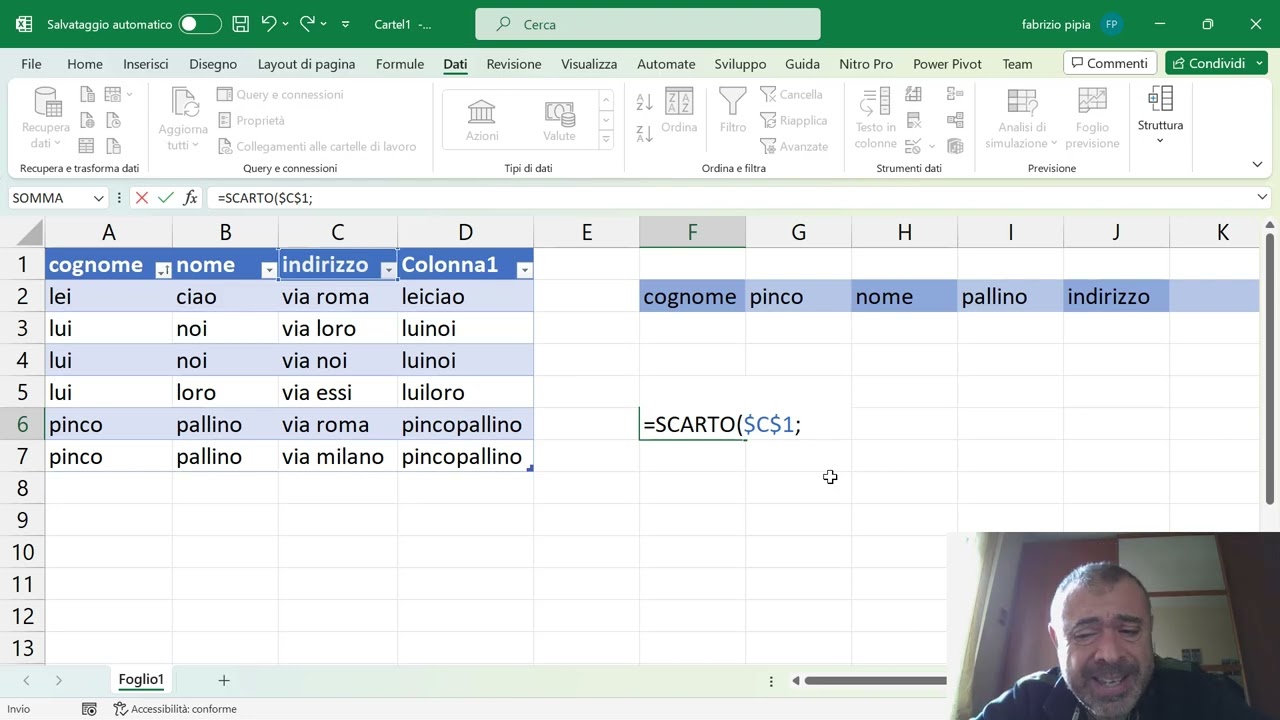Click Accessibilità: conforme status text
Image resolution: width=1280 pixels, height=720 pixels.
coord(175,709)
